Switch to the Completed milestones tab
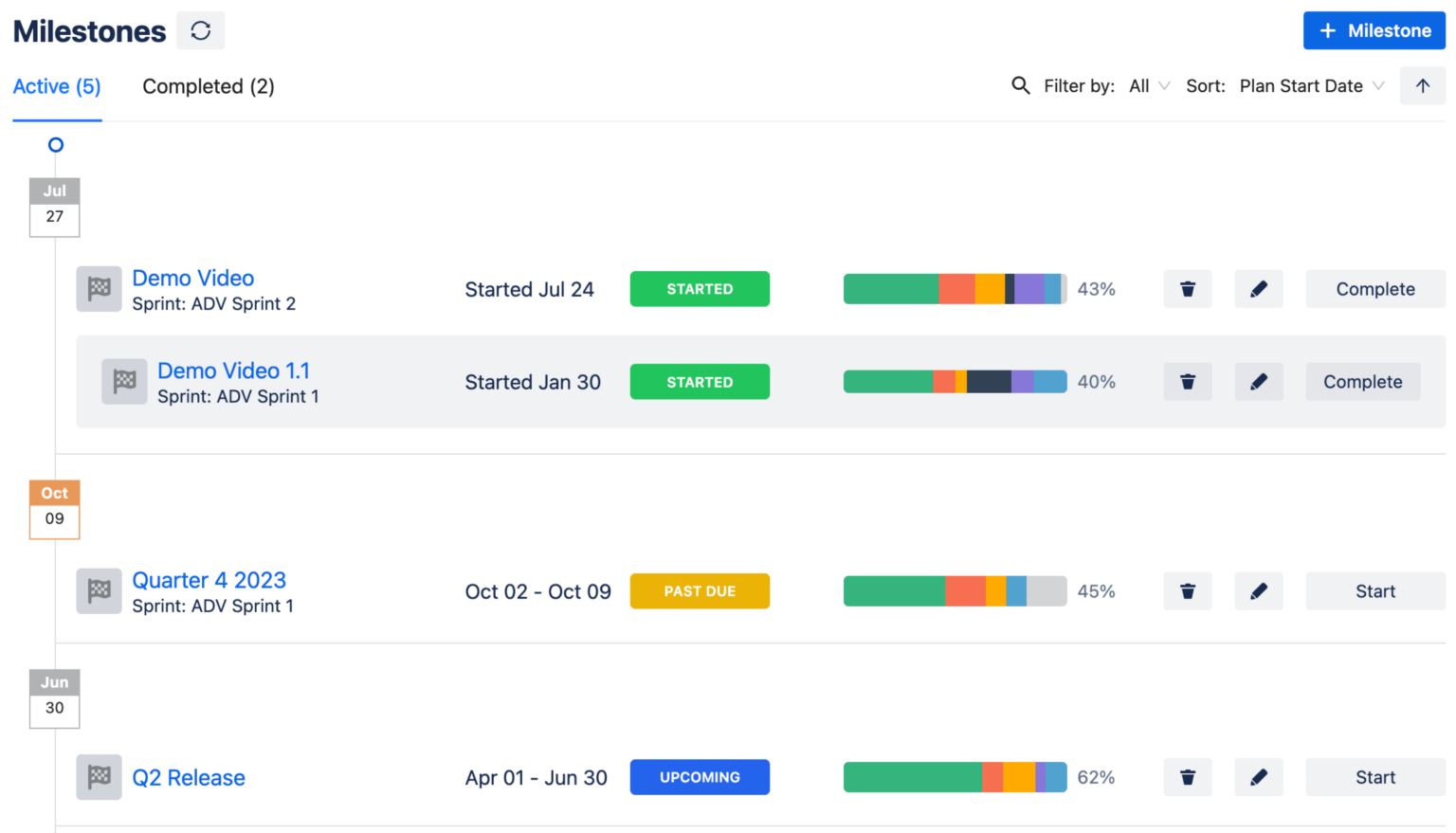 (x=208, y=86)
